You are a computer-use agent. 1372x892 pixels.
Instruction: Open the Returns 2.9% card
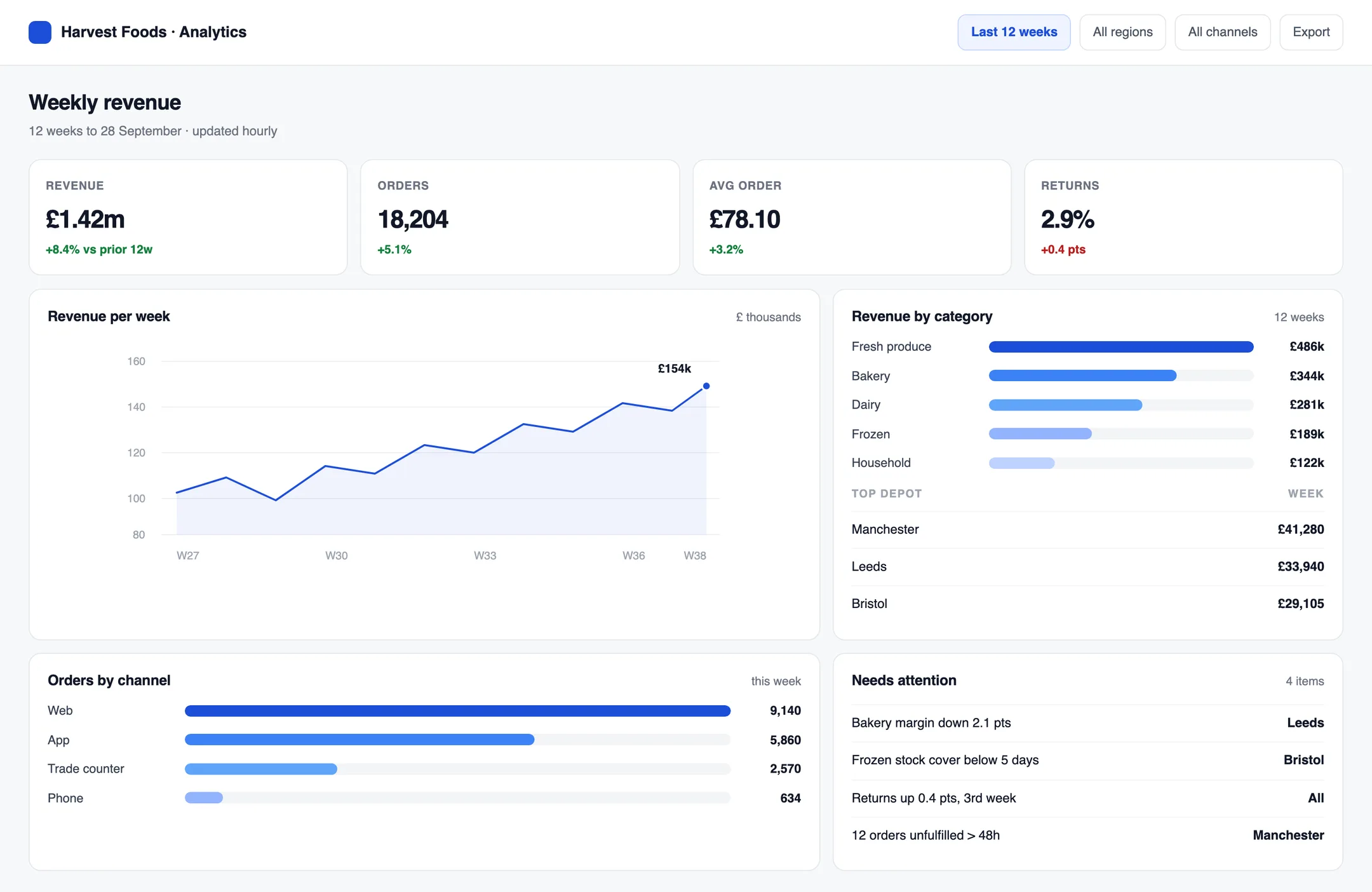click(x=1183, y=217)
